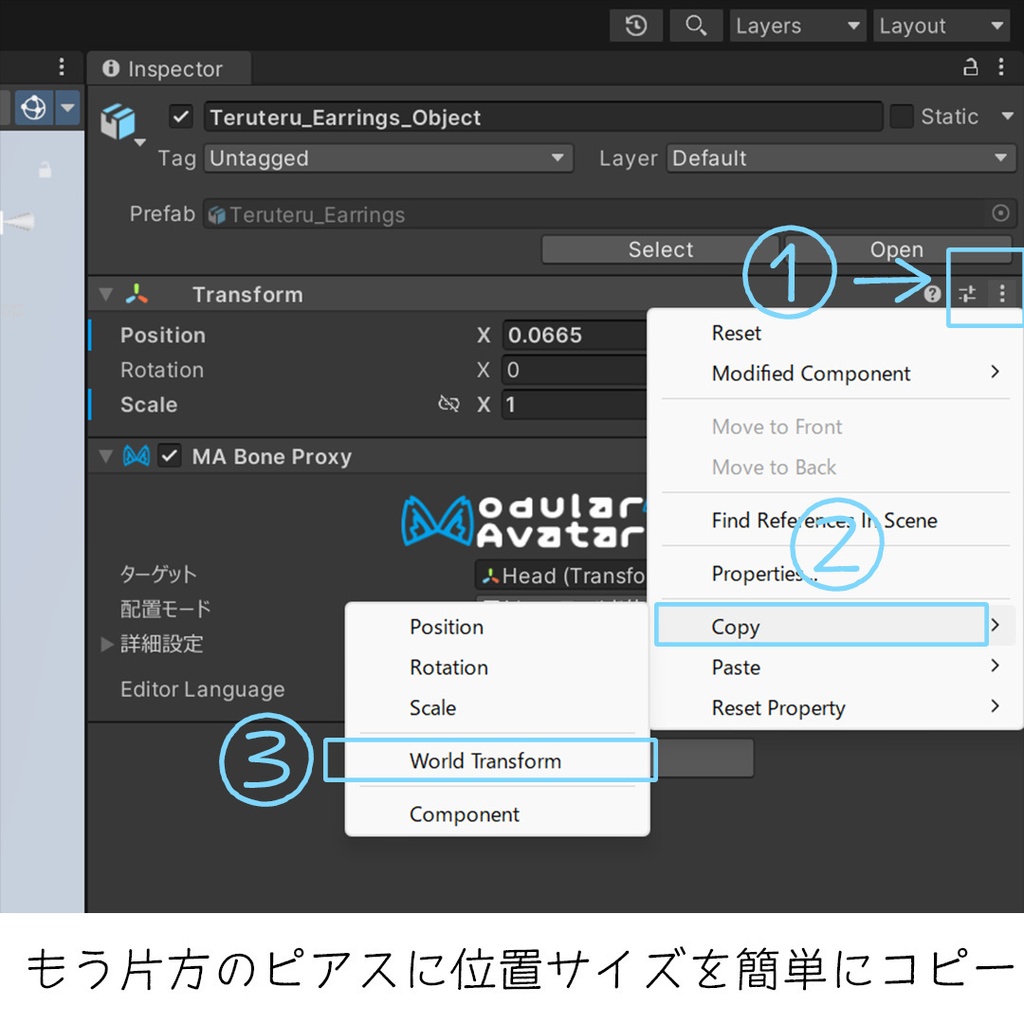Open the Transform component presets icon
Viewport: 1024px width, 1024px height.
966,294
